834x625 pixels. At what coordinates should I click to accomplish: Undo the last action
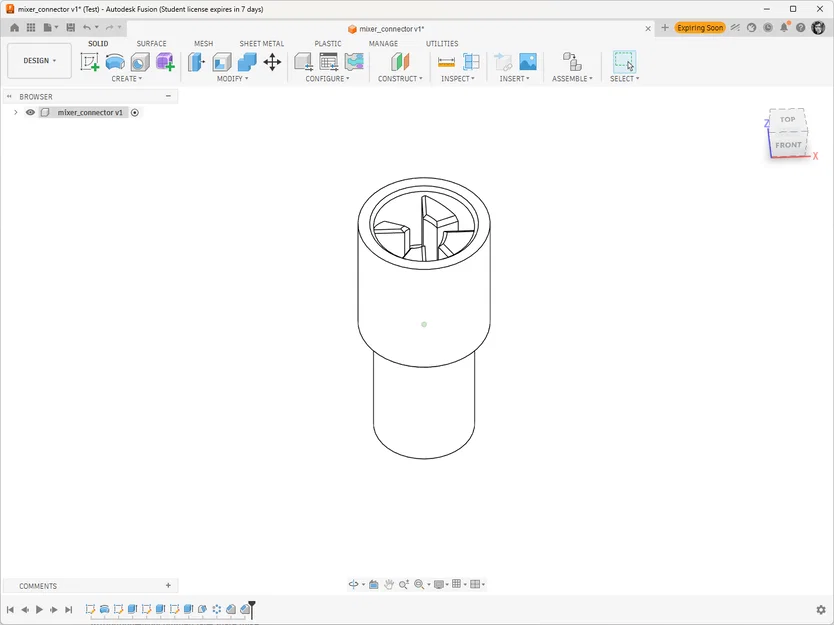click(x=87, y=28)
